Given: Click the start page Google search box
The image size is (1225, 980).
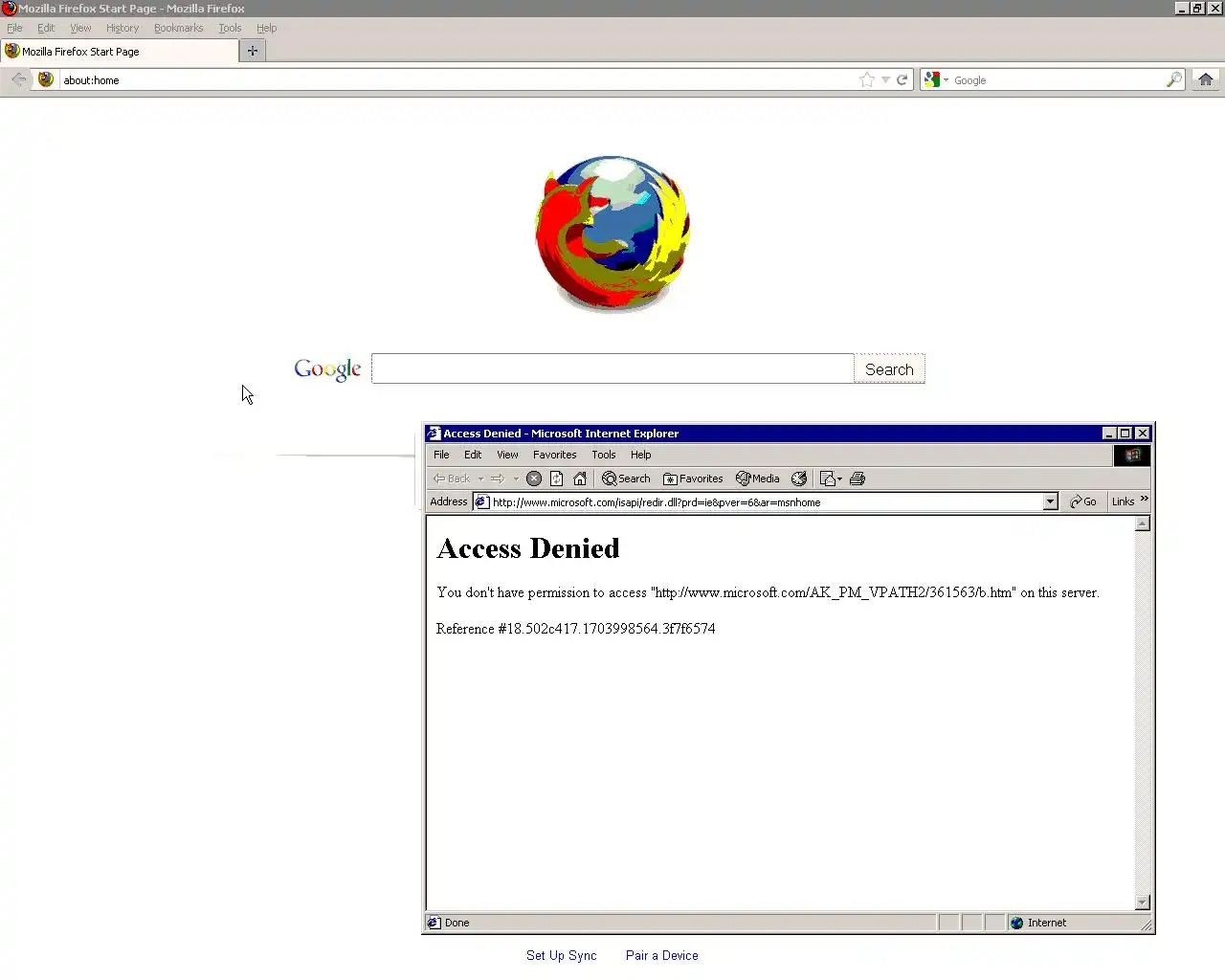Looking at the screenshot, I should click(x=612, y=368).
